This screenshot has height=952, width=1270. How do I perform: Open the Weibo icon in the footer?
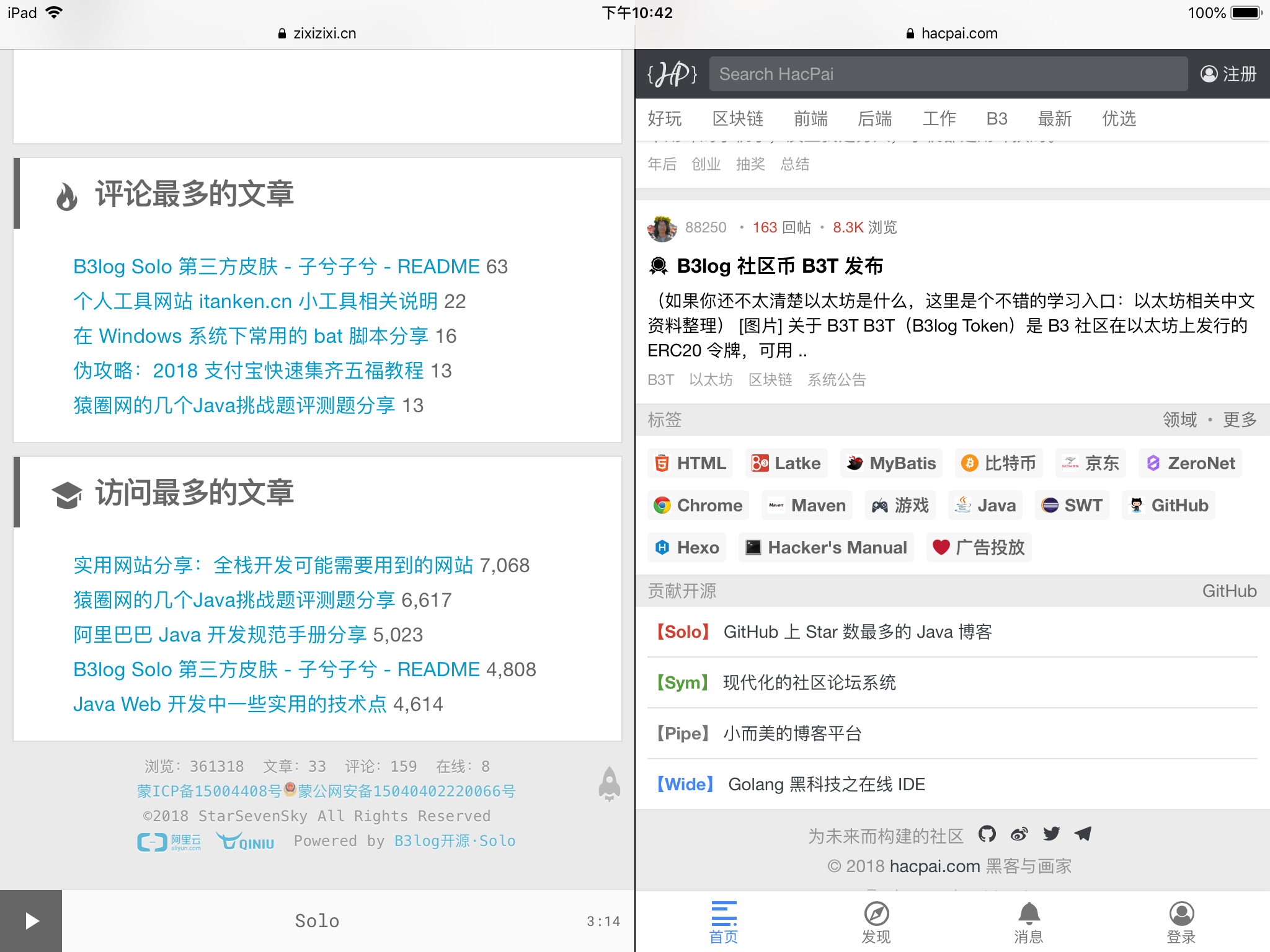[x=1019, y=834]
